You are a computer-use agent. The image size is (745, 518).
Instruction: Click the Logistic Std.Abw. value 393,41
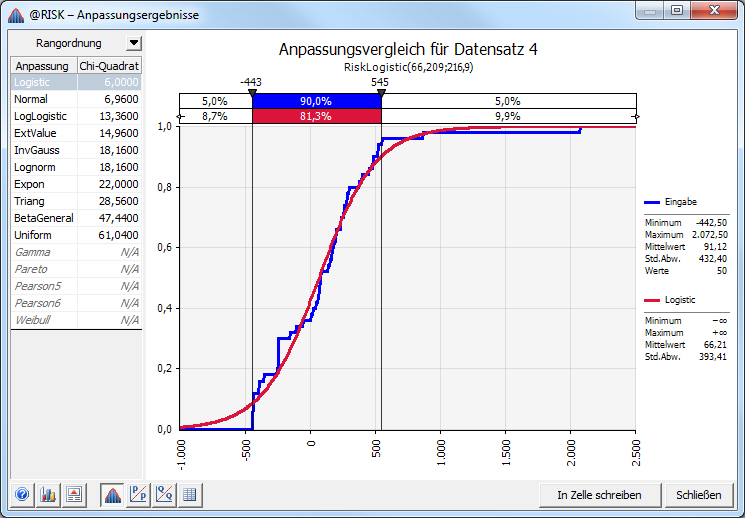click(x=713, y=356)
